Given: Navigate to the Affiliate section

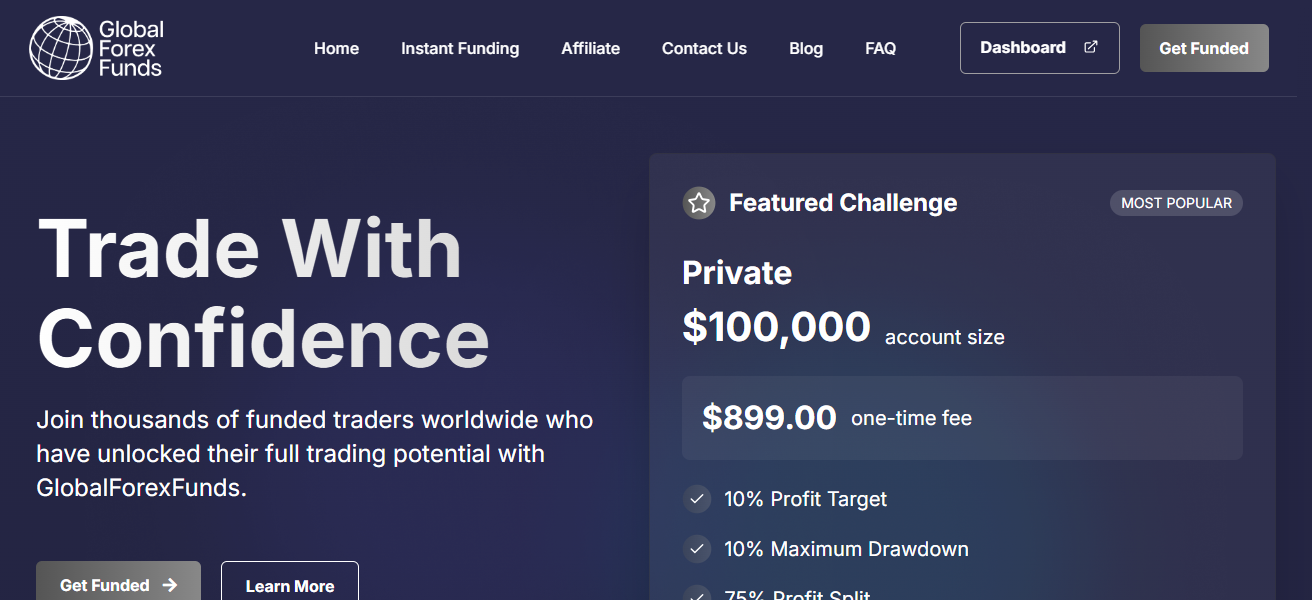Looking at the screenshot, I should (590, 48).
